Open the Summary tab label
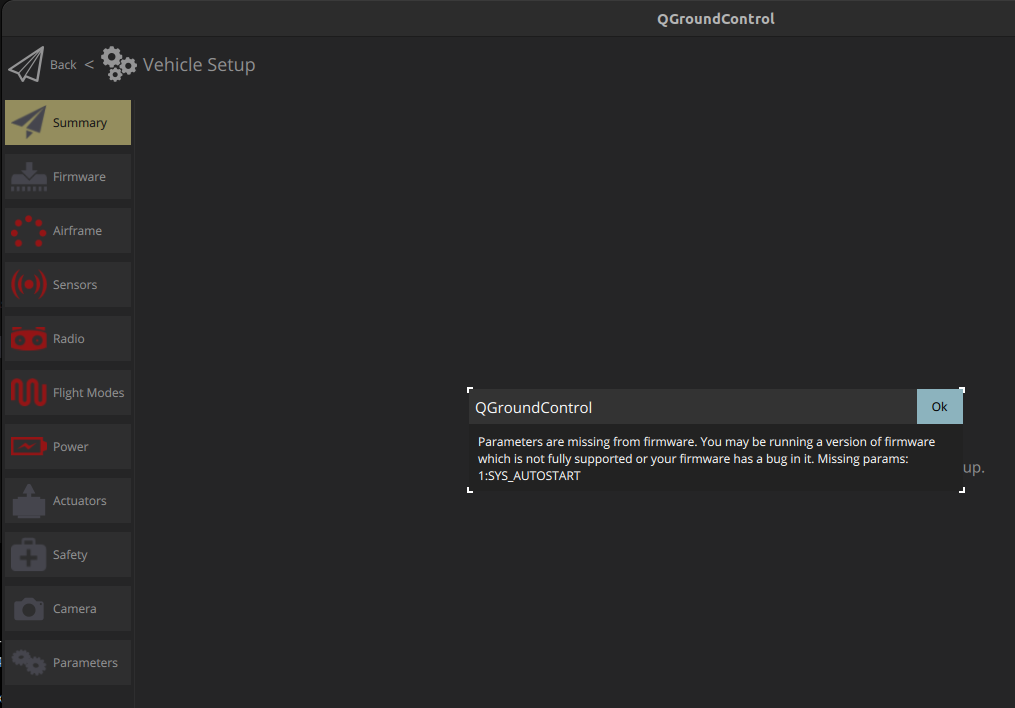The width and height of the screenshot is (1015, 708). tap(80, 122)
